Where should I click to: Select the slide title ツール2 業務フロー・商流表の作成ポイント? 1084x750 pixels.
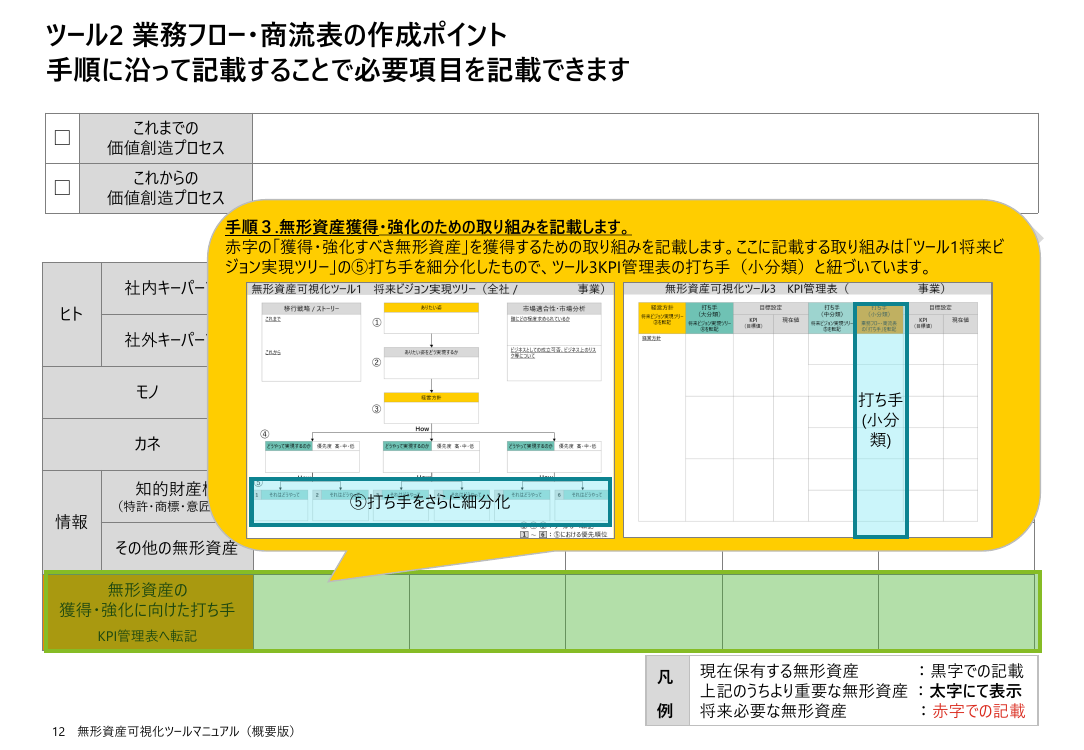pos(277,35)
